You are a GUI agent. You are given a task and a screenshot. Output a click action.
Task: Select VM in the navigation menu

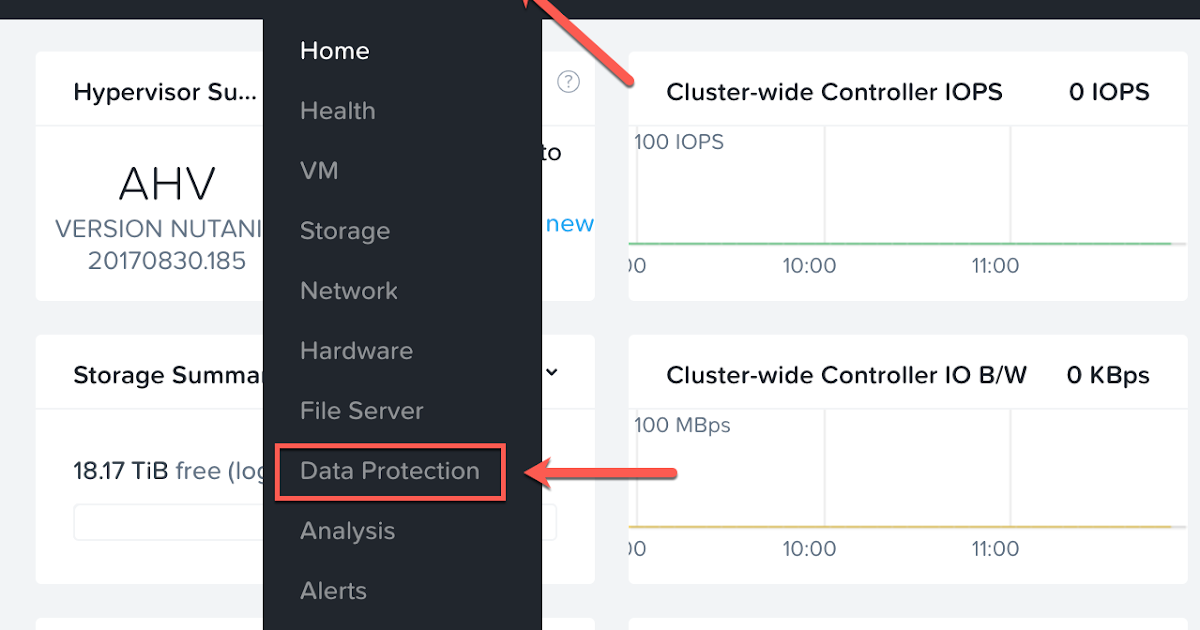click(318, 171)
